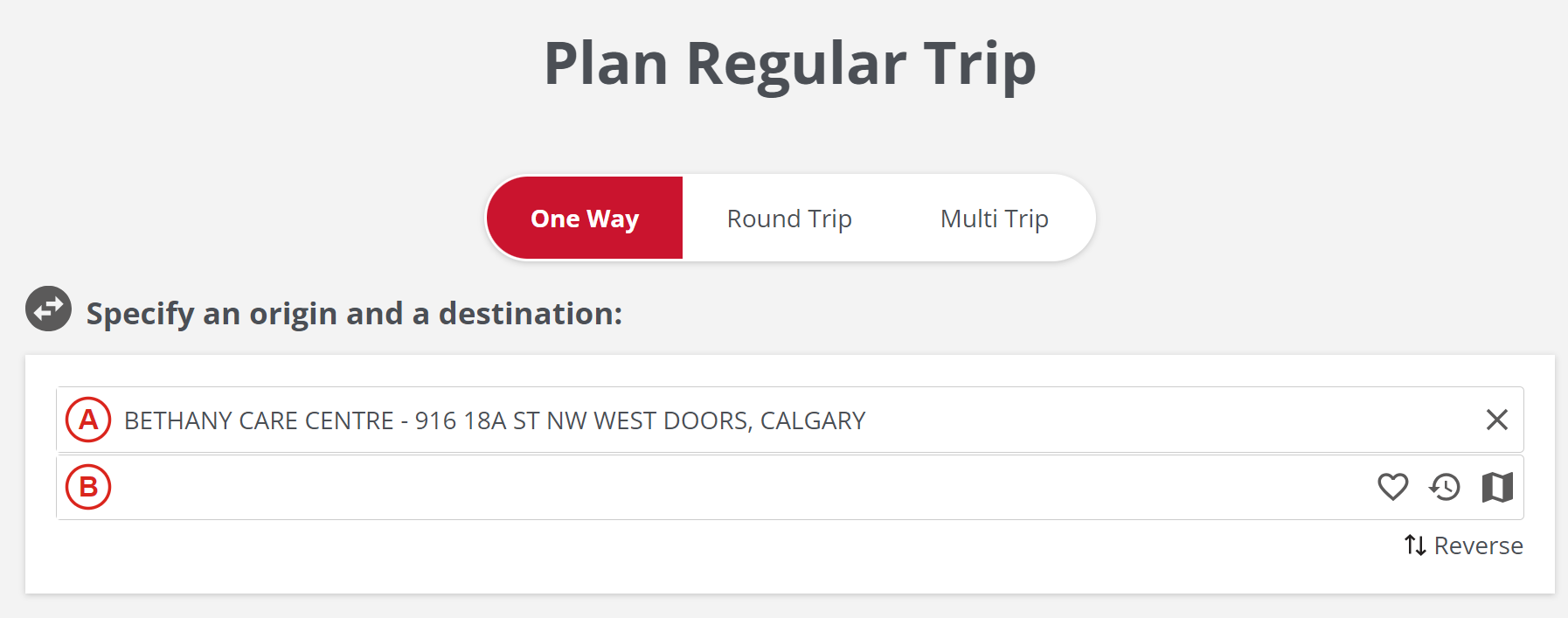Open favorites with the heart icon
Viewport: 1568px width, 618px height.
tap(1392, 487)
